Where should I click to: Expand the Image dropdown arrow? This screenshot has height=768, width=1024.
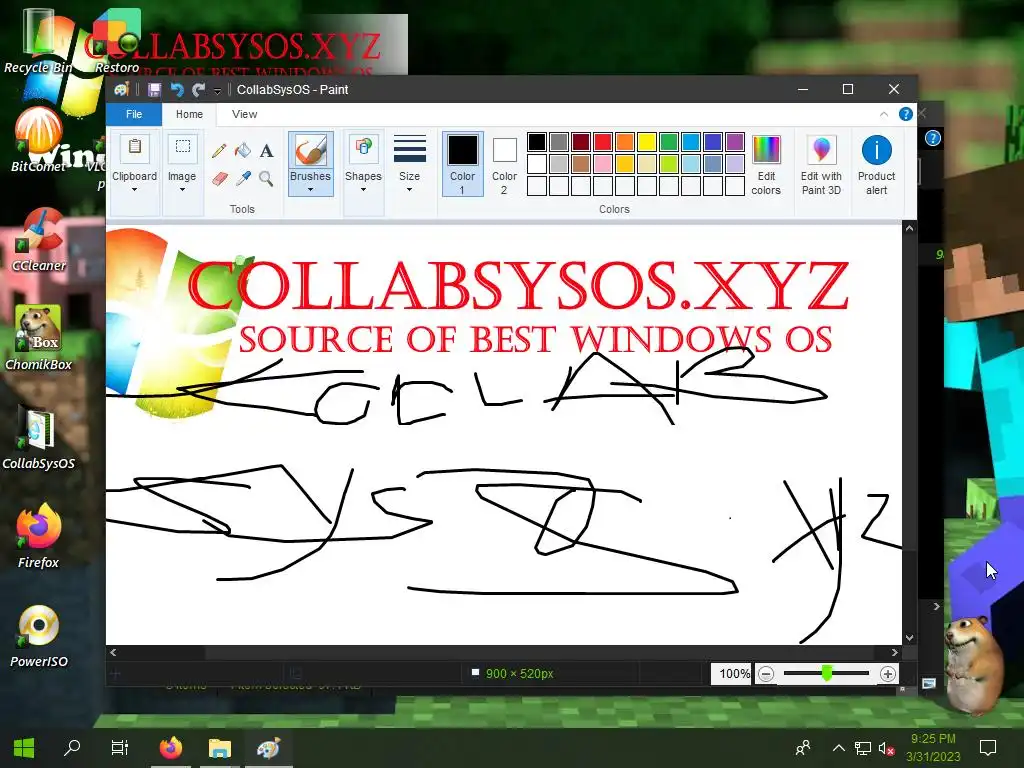click(182, 190)
